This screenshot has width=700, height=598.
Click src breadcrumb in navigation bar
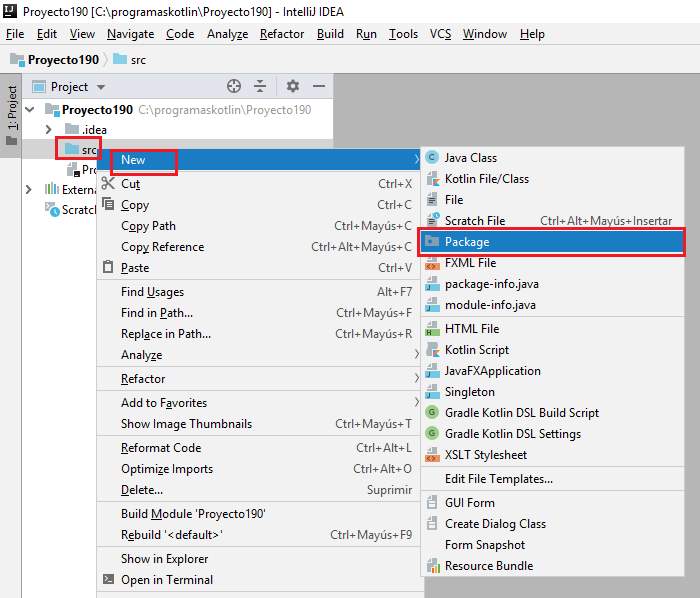point(129,59)
